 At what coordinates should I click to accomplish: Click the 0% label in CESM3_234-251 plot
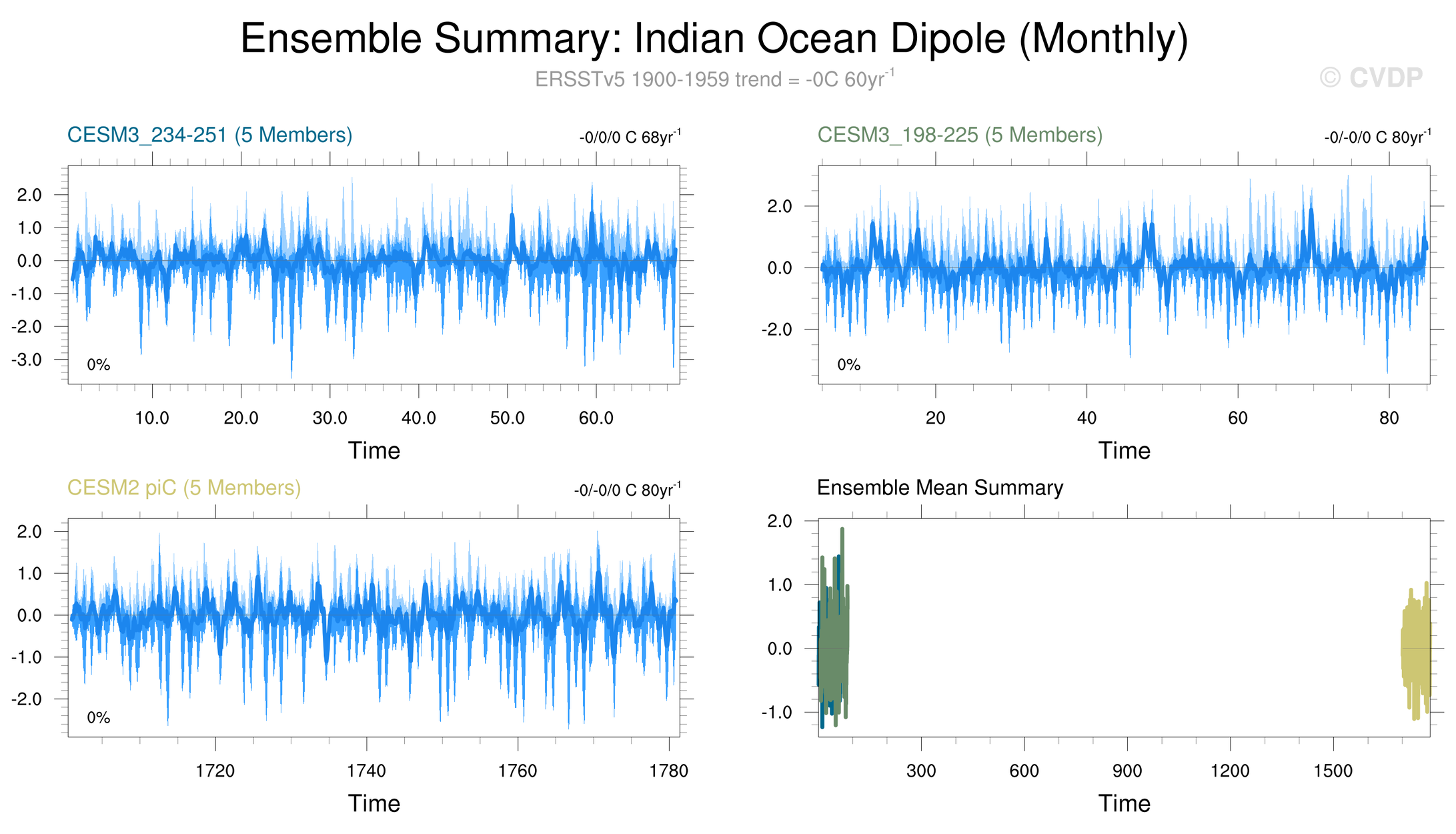pos(99,365)
